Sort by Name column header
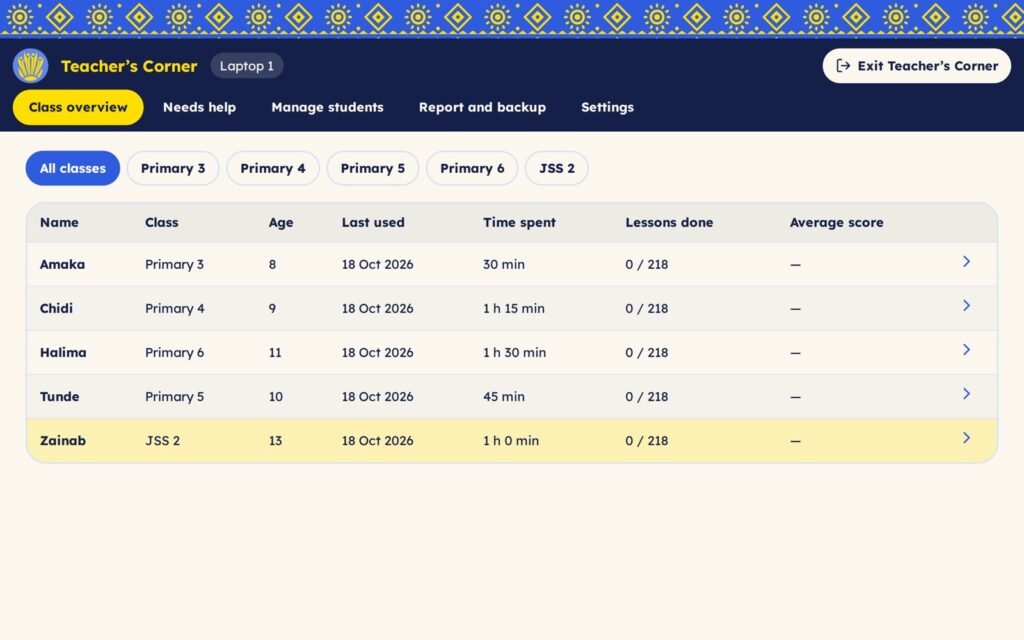This screenshot has width=1024, height=640. pos(59,223)
